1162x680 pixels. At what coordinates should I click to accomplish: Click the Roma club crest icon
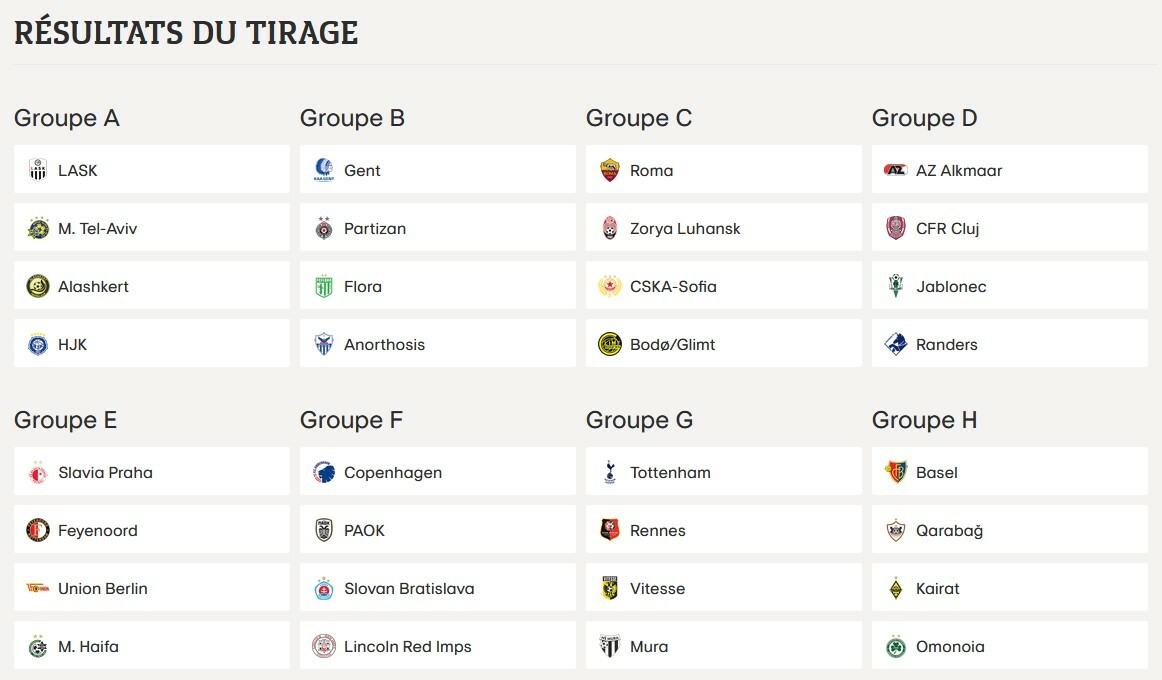tap(610, 170)
